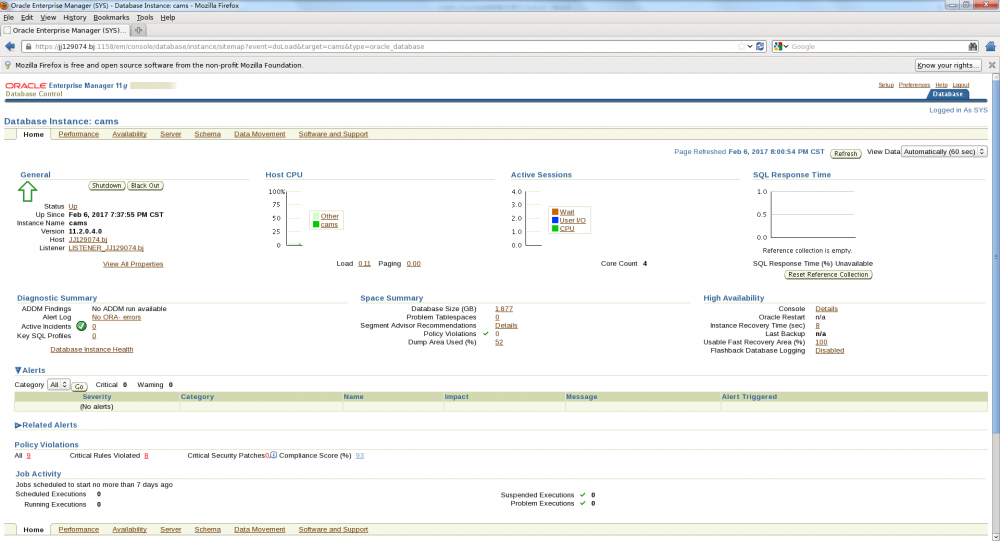Open View Data refresh interval dropdown

click(x=944, y=151)
